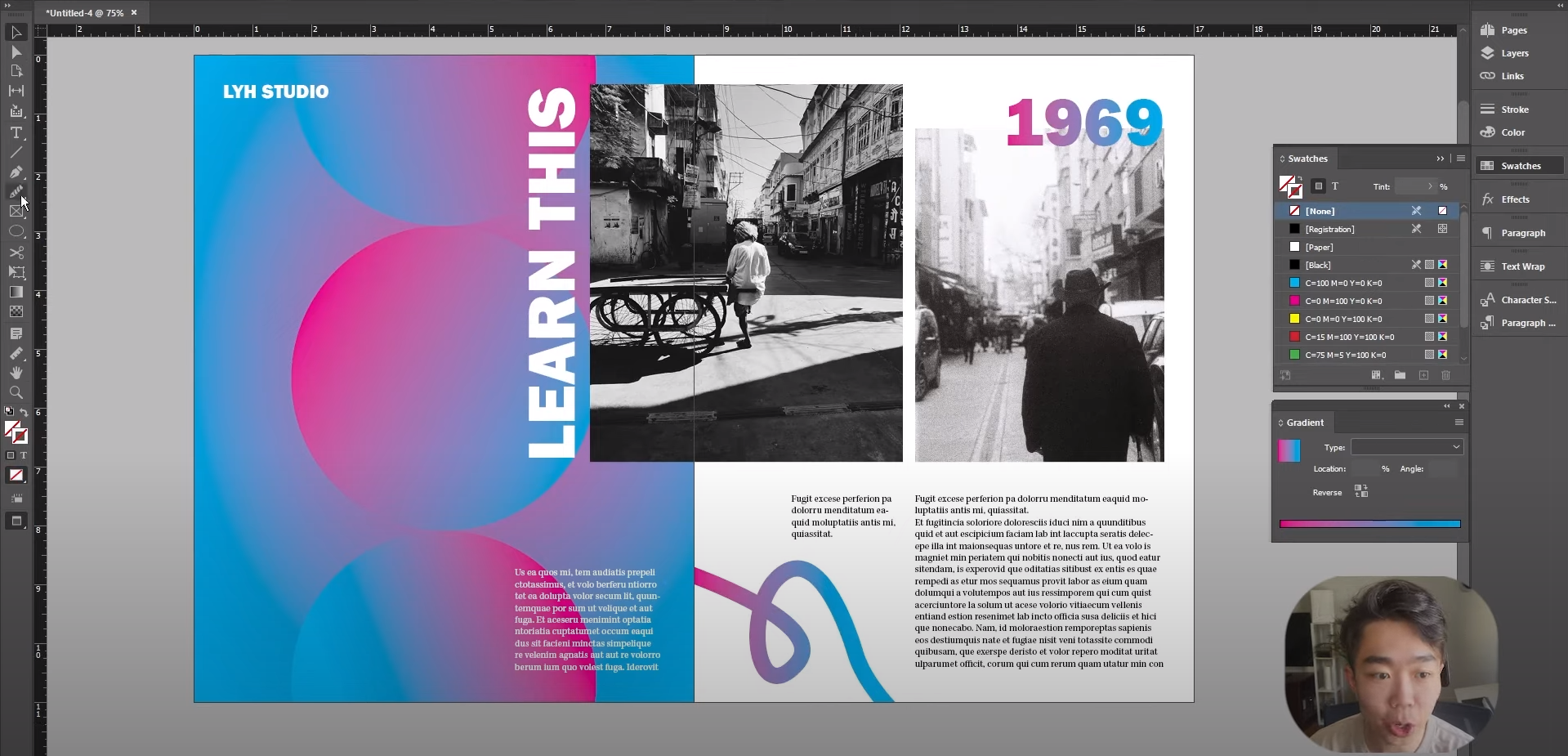Viewport: 1568px width, 756px height.
Task: Select the Line tool
Action: 16,152
